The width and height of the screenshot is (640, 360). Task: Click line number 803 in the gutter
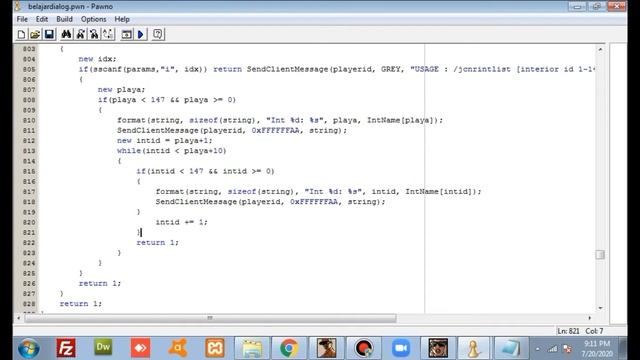click(x=29, y=49)
